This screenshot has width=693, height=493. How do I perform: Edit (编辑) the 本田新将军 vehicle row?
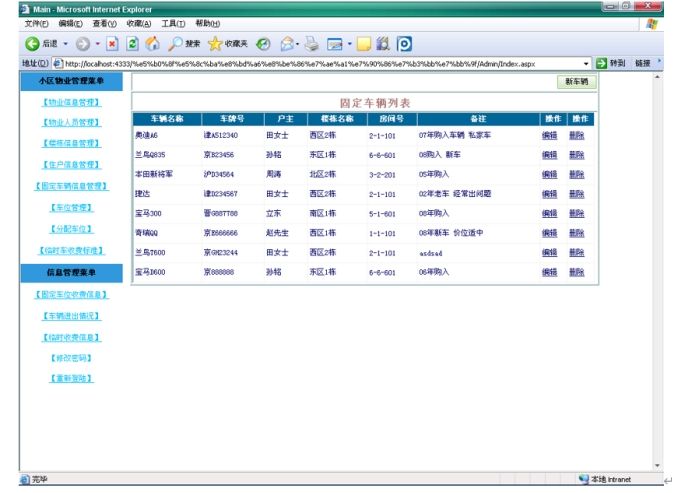pyautogui.click(x=549, y=174)
